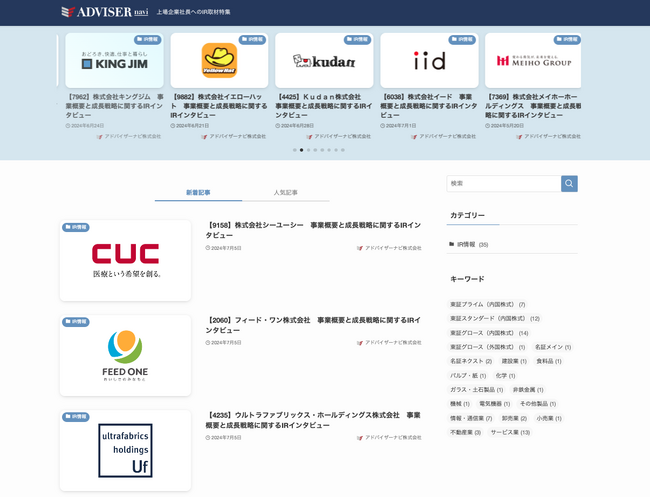Click author icon under KING JIM card

coord(99,136)
